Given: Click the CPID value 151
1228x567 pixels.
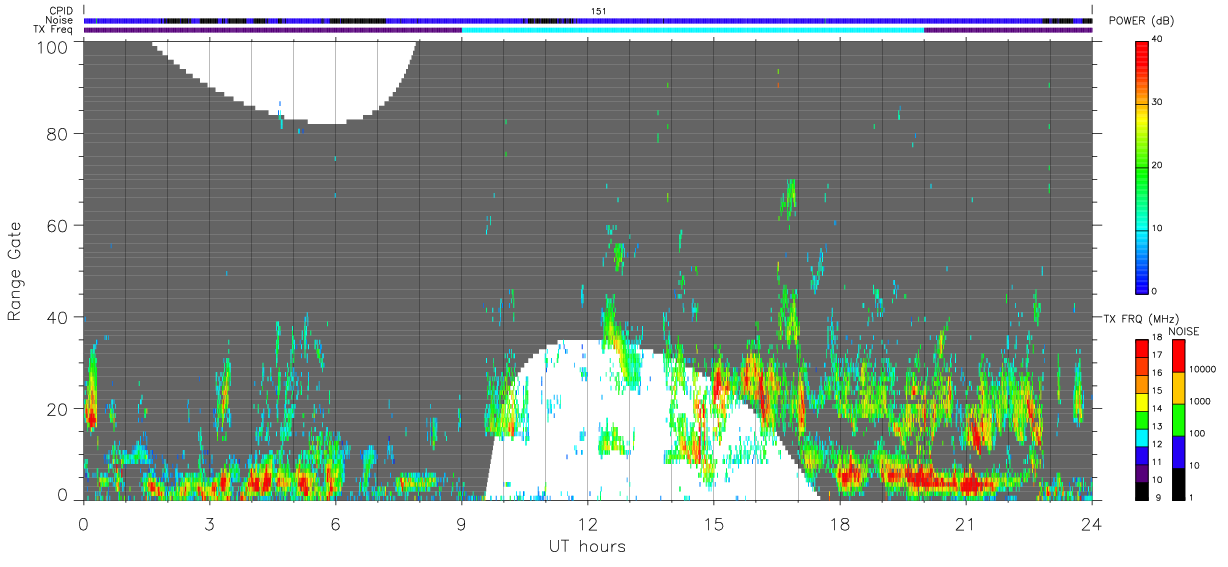Looking at the screenshot, I should click(601, 11).
